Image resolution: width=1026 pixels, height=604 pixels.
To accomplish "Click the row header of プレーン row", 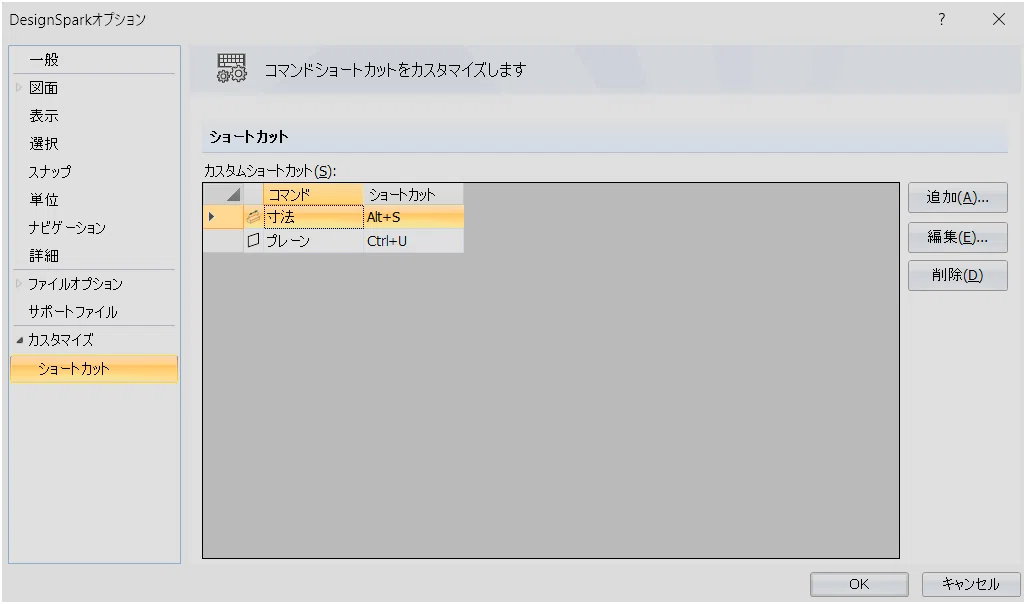I will [223, 241].
